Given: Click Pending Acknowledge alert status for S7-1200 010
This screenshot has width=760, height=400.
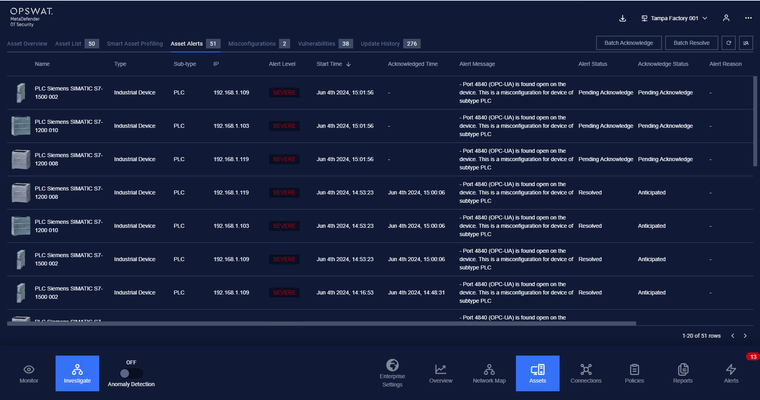Looking at the screenshot, I should point(605,126).
